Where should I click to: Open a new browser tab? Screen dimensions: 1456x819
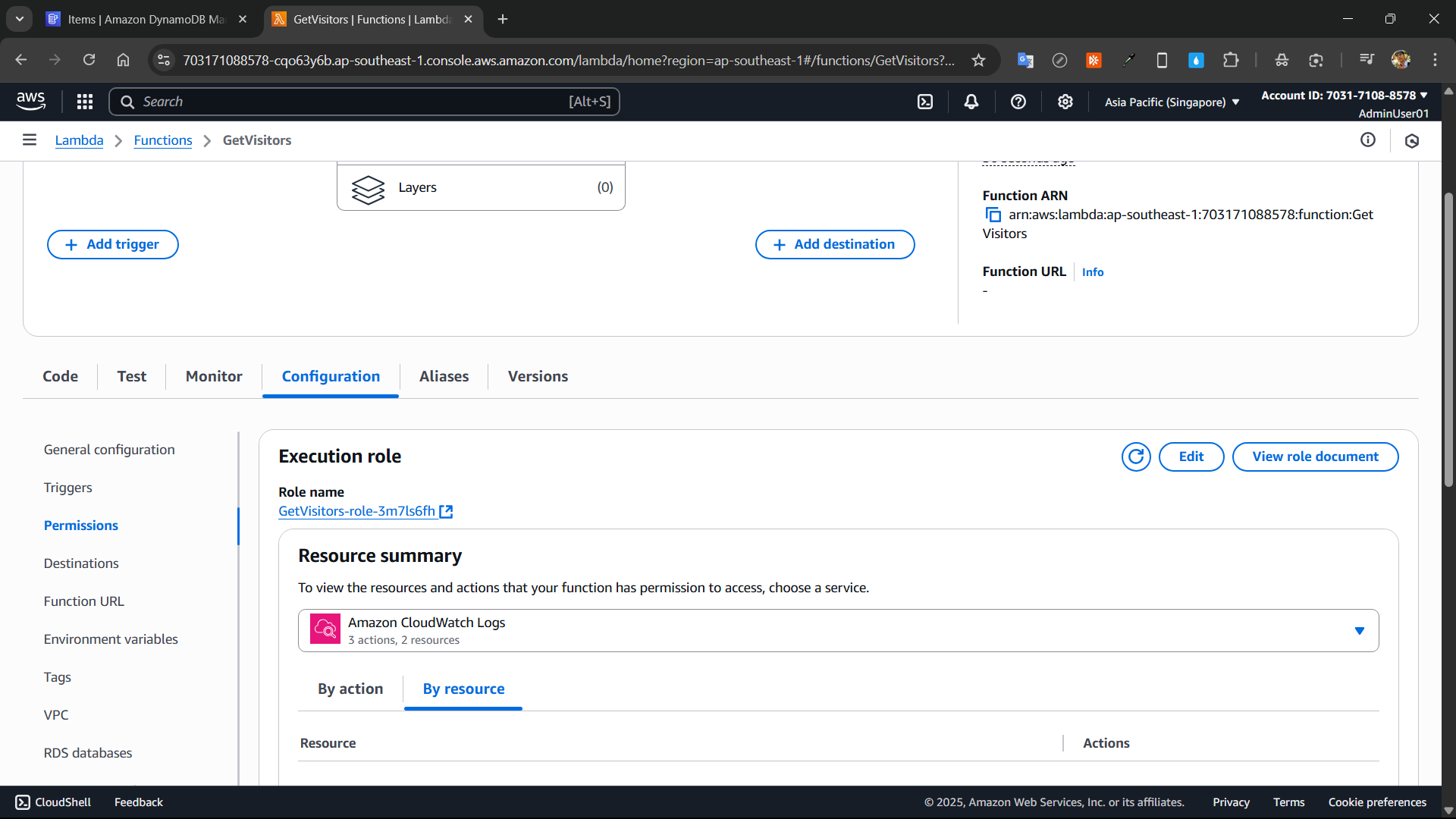(503, 19)
